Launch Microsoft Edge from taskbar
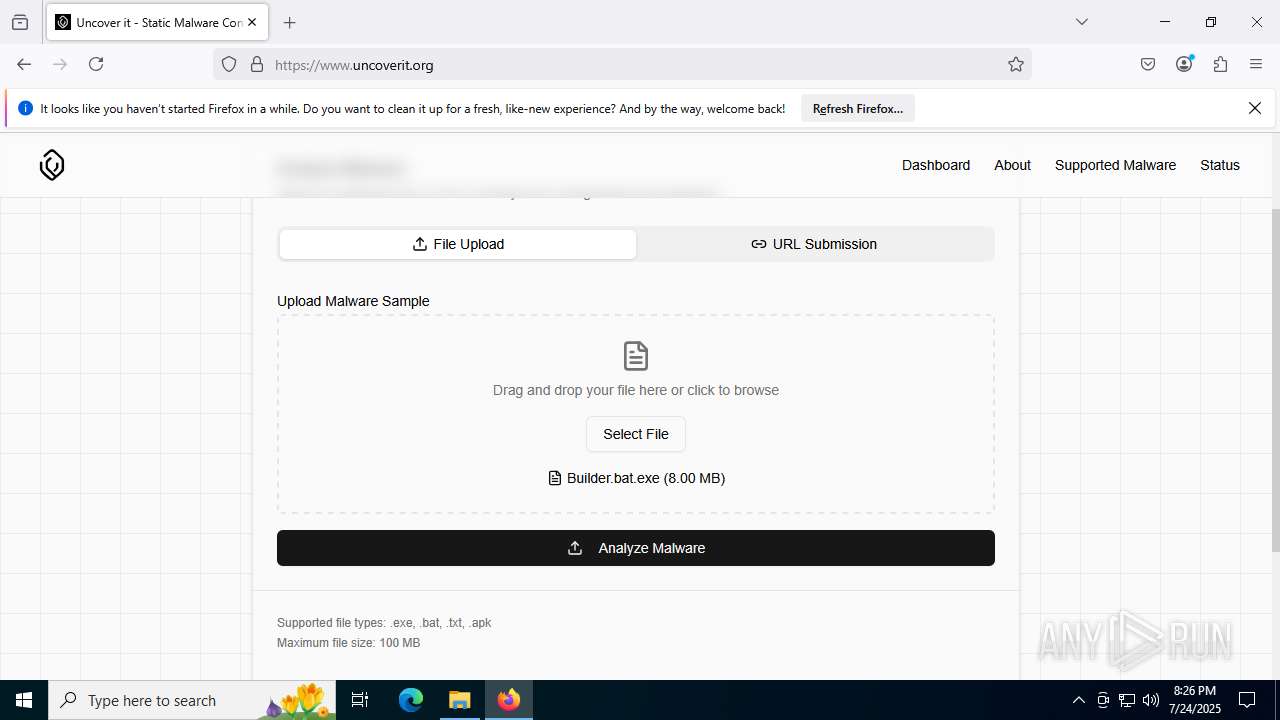This screenshot has height=720, width=1280. tap(411, 700)
